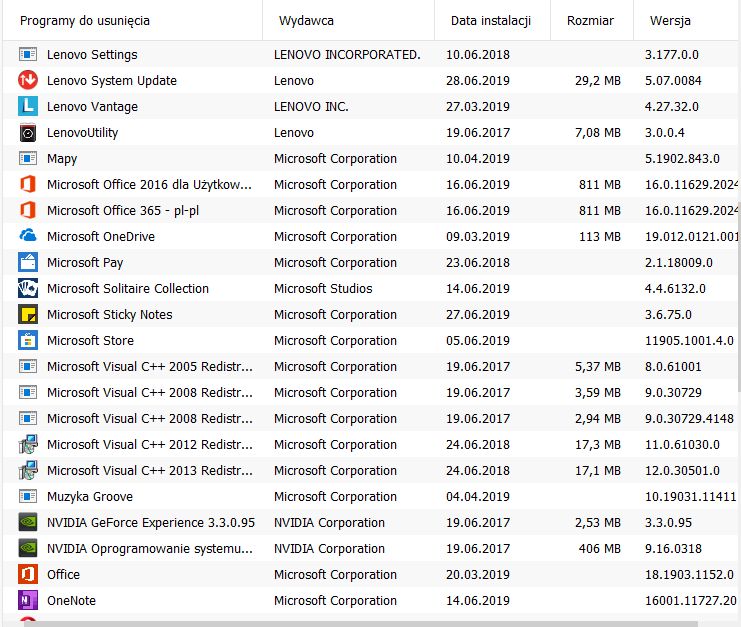
Task: Click the Muzyka Groove app icon
Action: click(x=28, y=496)
